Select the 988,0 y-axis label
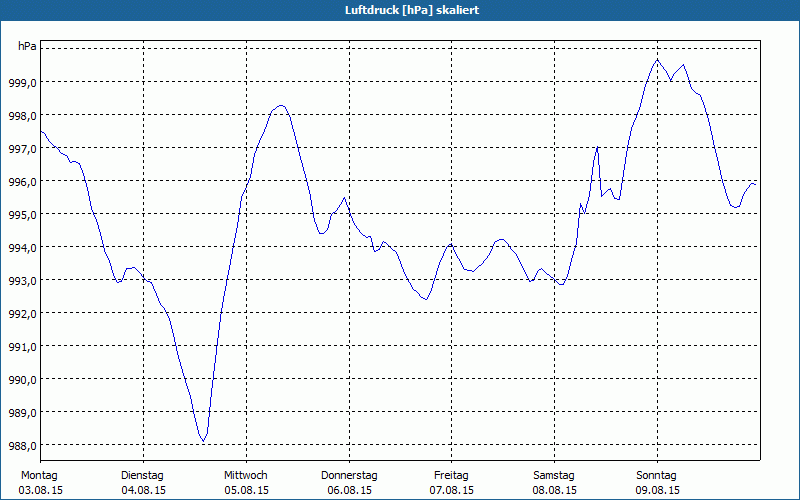Viewport: 800px width, 500px height. tap(22, 445)
